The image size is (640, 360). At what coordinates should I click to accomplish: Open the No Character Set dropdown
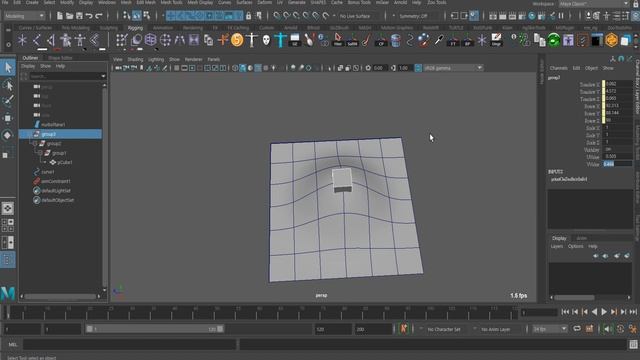(x=443, y=329)
